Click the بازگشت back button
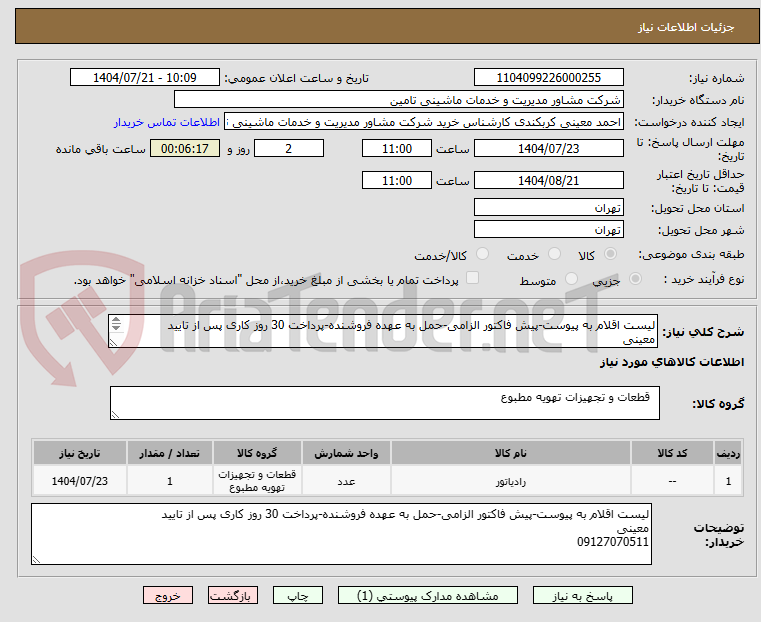This screenshot has height=622, width=761. 233,595
